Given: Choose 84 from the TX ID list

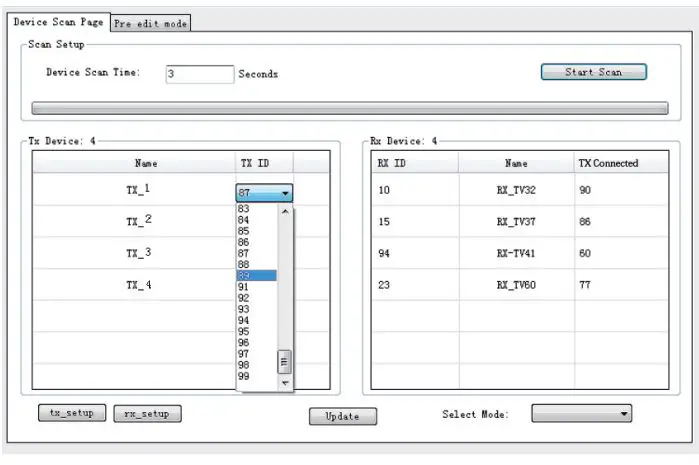Looking at the screenshot, I should (x=256, y=220).
